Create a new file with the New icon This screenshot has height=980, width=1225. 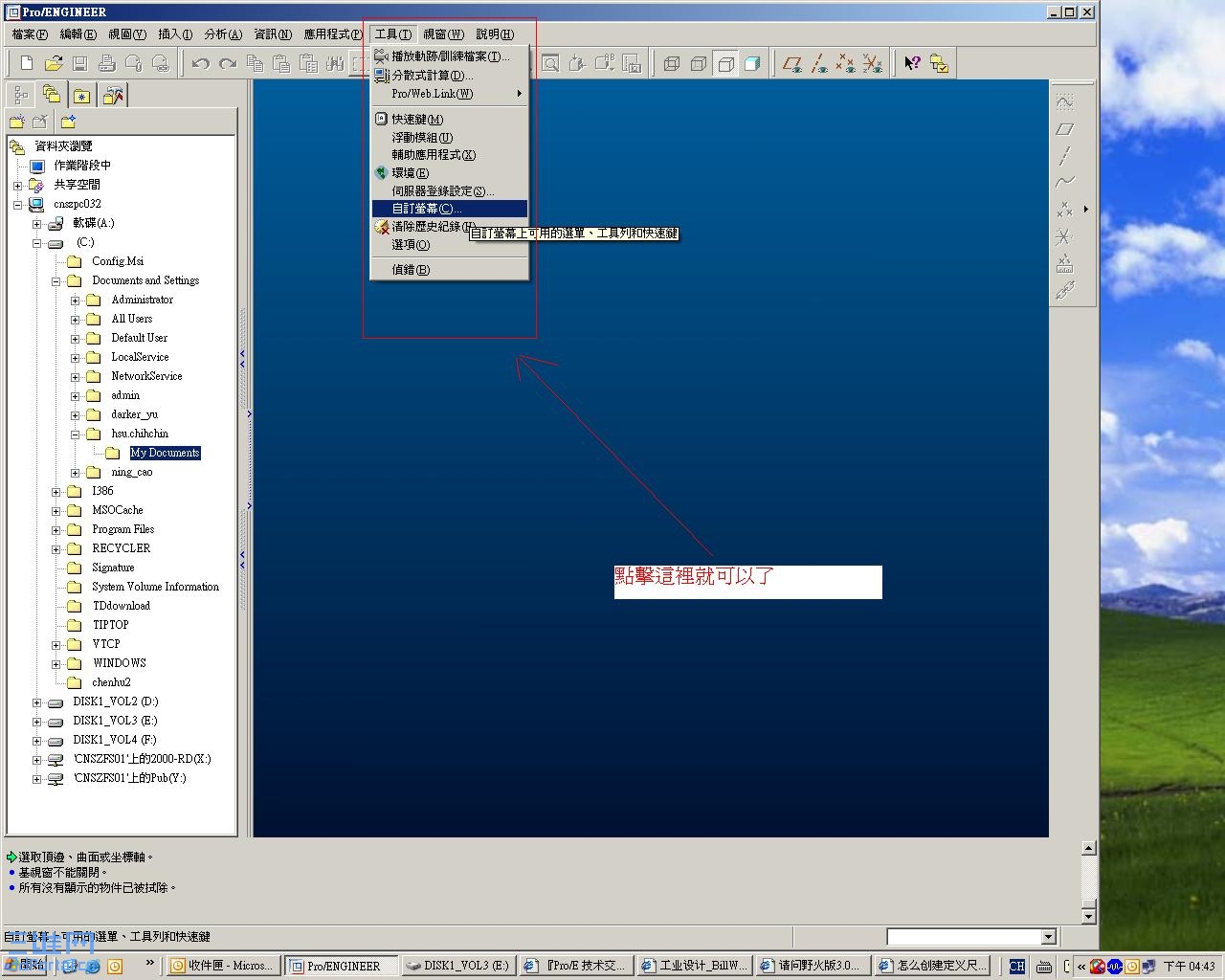click(27, 63)
